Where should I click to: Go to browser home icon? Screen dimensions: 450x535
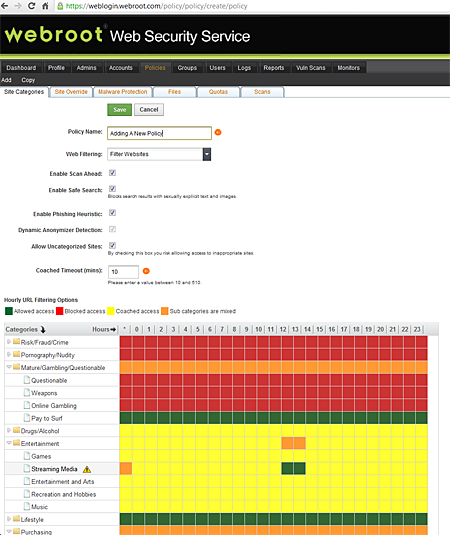pos(45,6)
